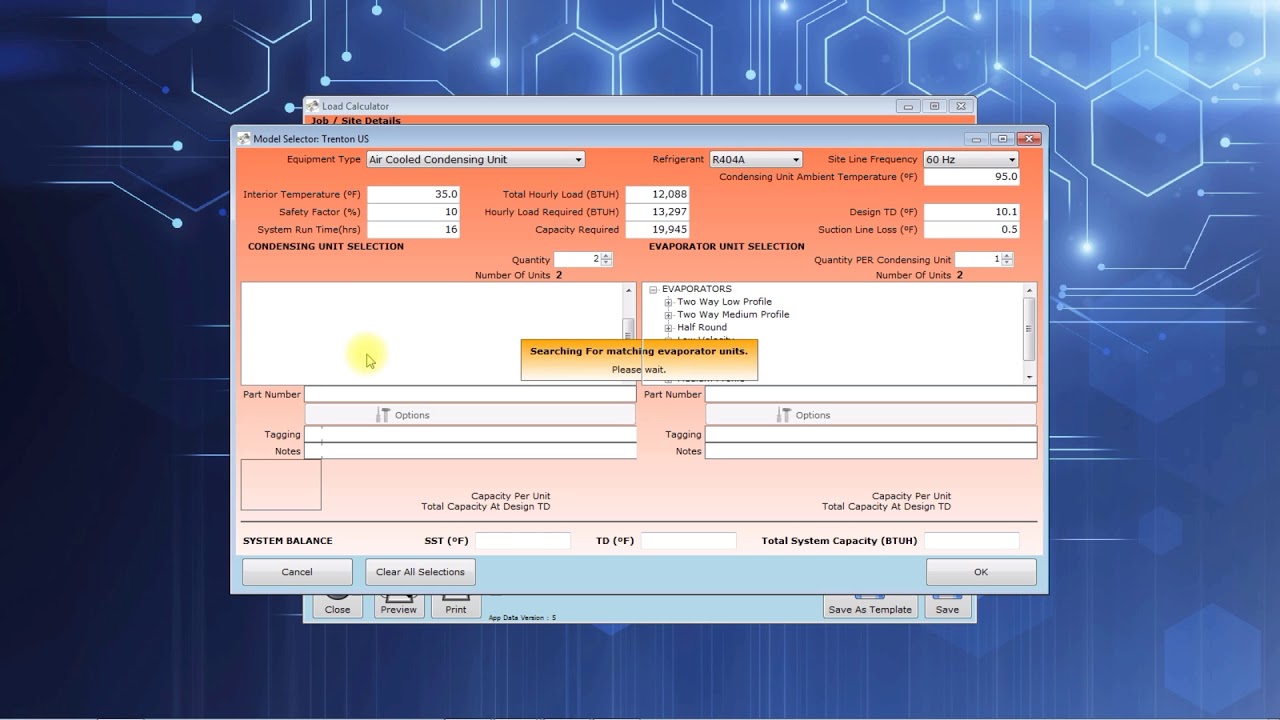The height and width of the screenshot is (720, 1280).
Task: Click the evaporator Notes field
Action: [x=871, y=452]
